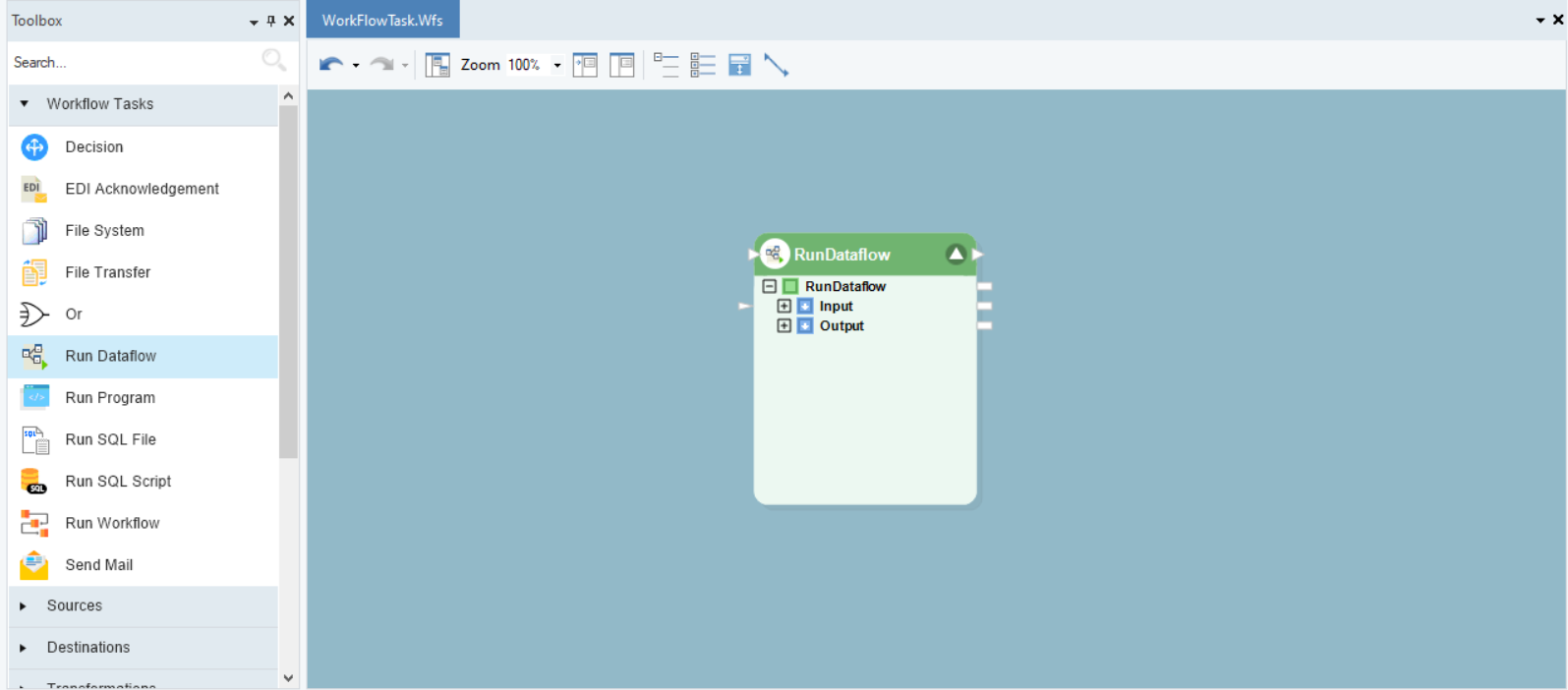The width and height of the screenshot is (1568, 690).
Task: Select the Run SQL Script task icon
Action: (34, 482)
